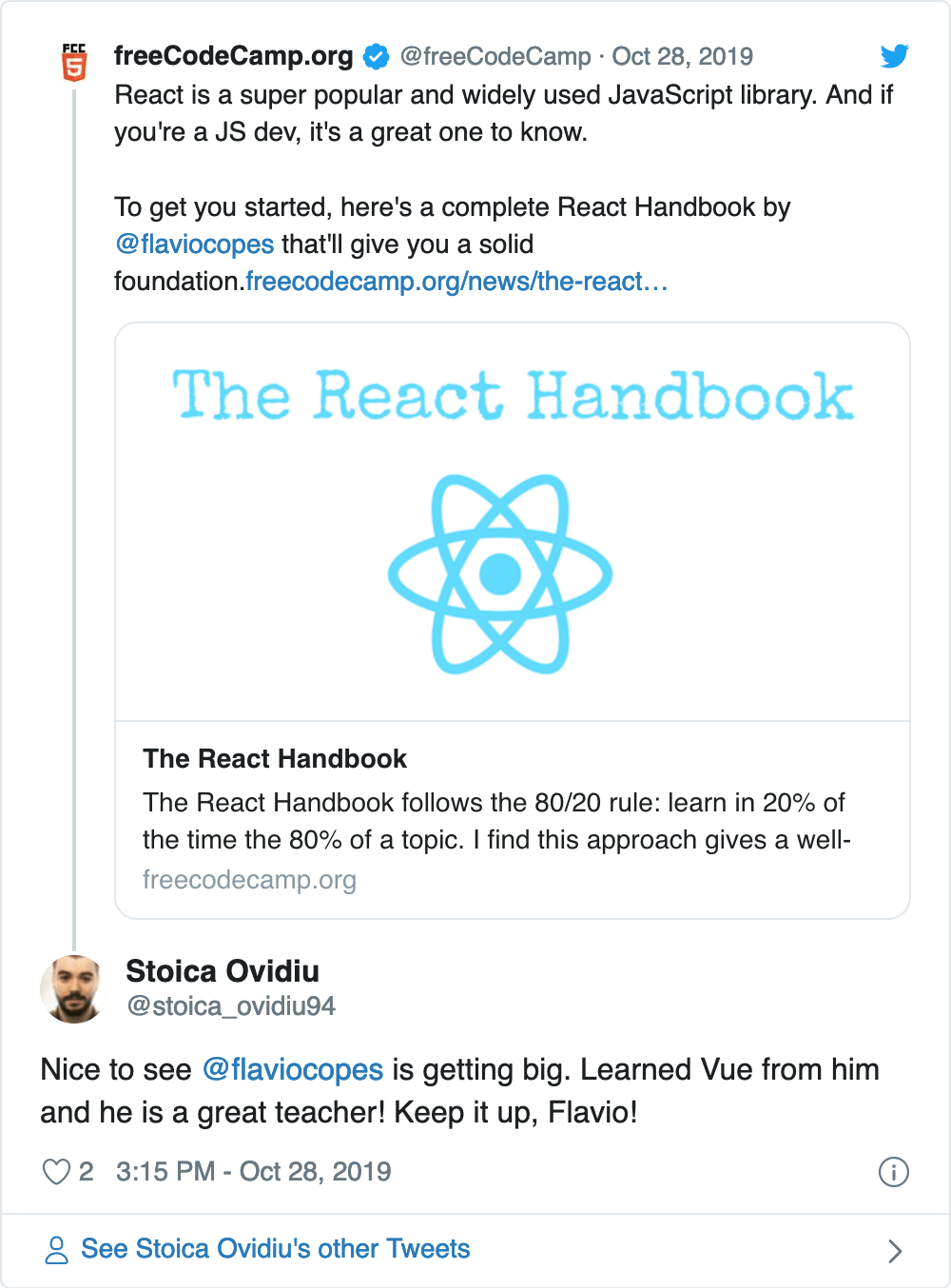Click the @flaviocopes mention in the quoted tweet
The image size is (951, 1288).
click(194, 244)
